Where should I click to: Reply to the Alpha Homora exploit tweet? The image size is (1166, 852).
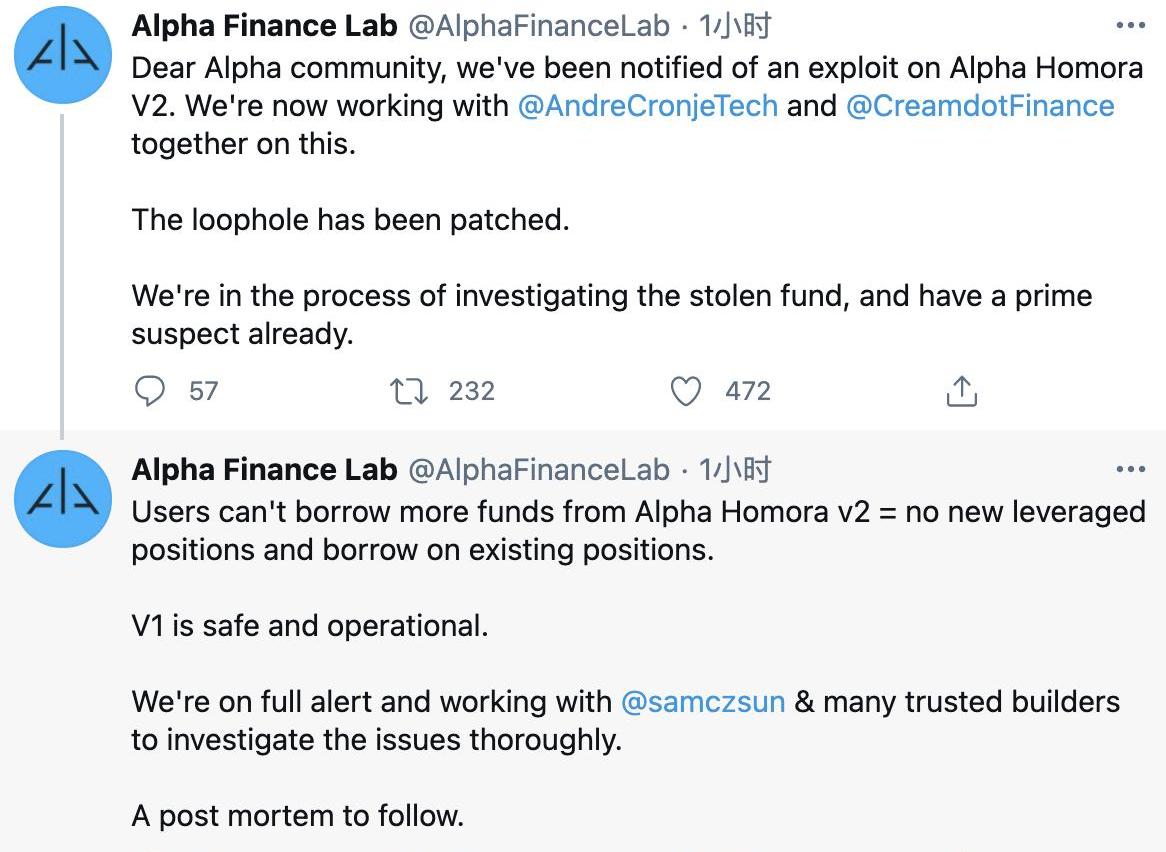tap(149, 391)
